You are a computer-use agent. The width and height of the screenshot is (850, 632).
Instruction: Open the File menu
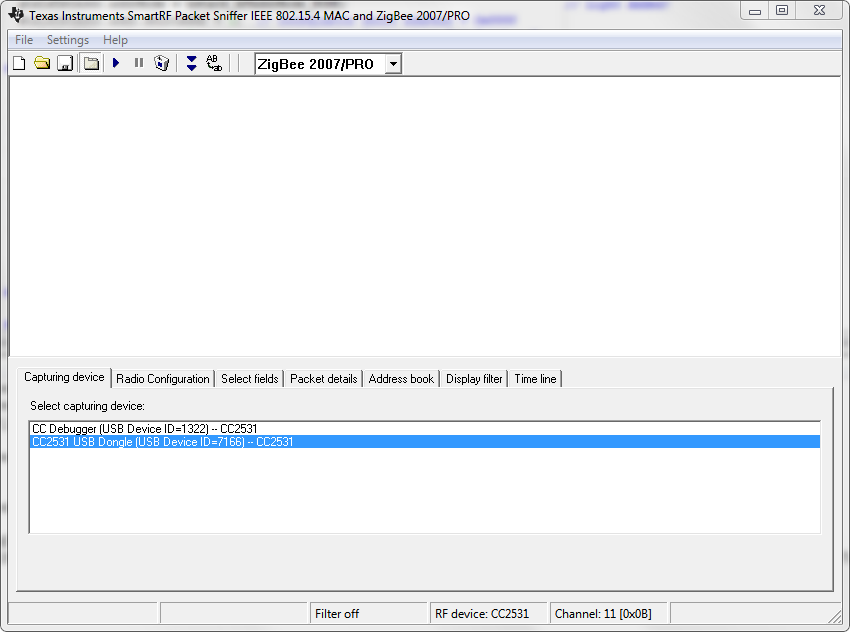pos(24,40)
